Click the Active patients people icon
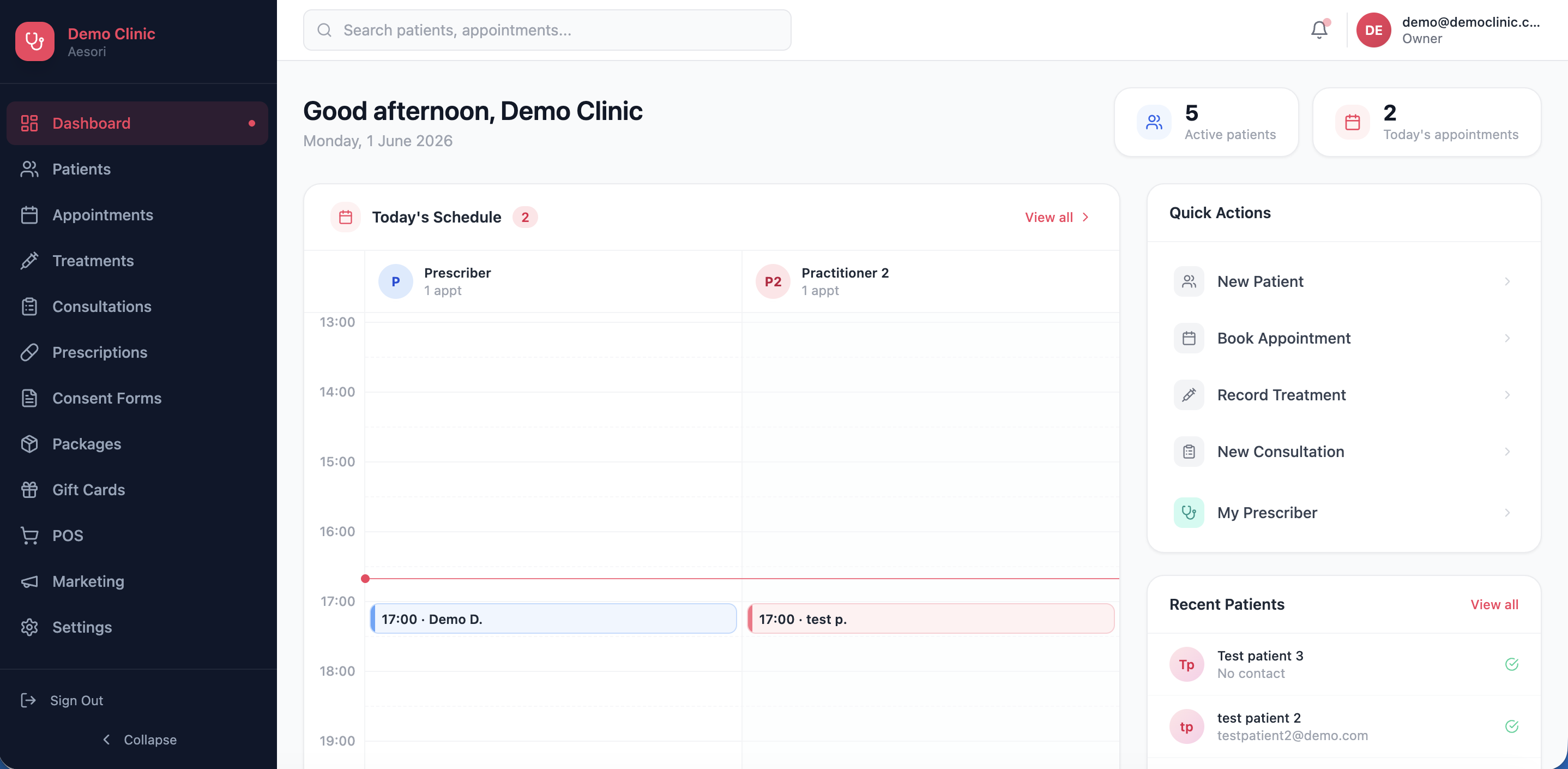 click(x=1154, y=122)
